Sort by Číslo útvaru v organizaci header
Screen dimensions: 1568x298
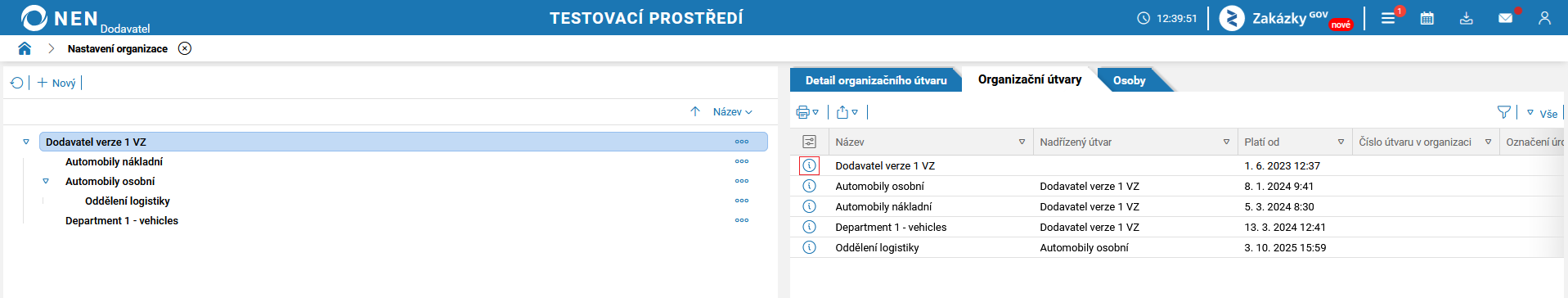click(x=1415, y=142)
